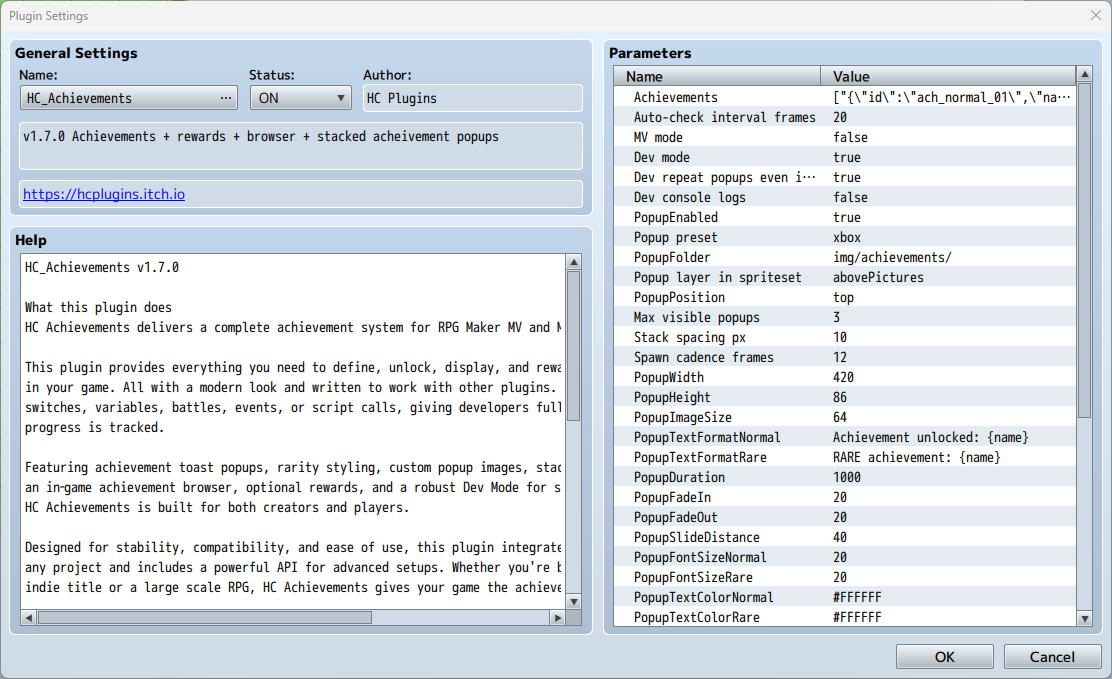The height and width of the screenshot is (679, 1112).
Task: Select the Achievements parameter row
Action: (845, 97)
